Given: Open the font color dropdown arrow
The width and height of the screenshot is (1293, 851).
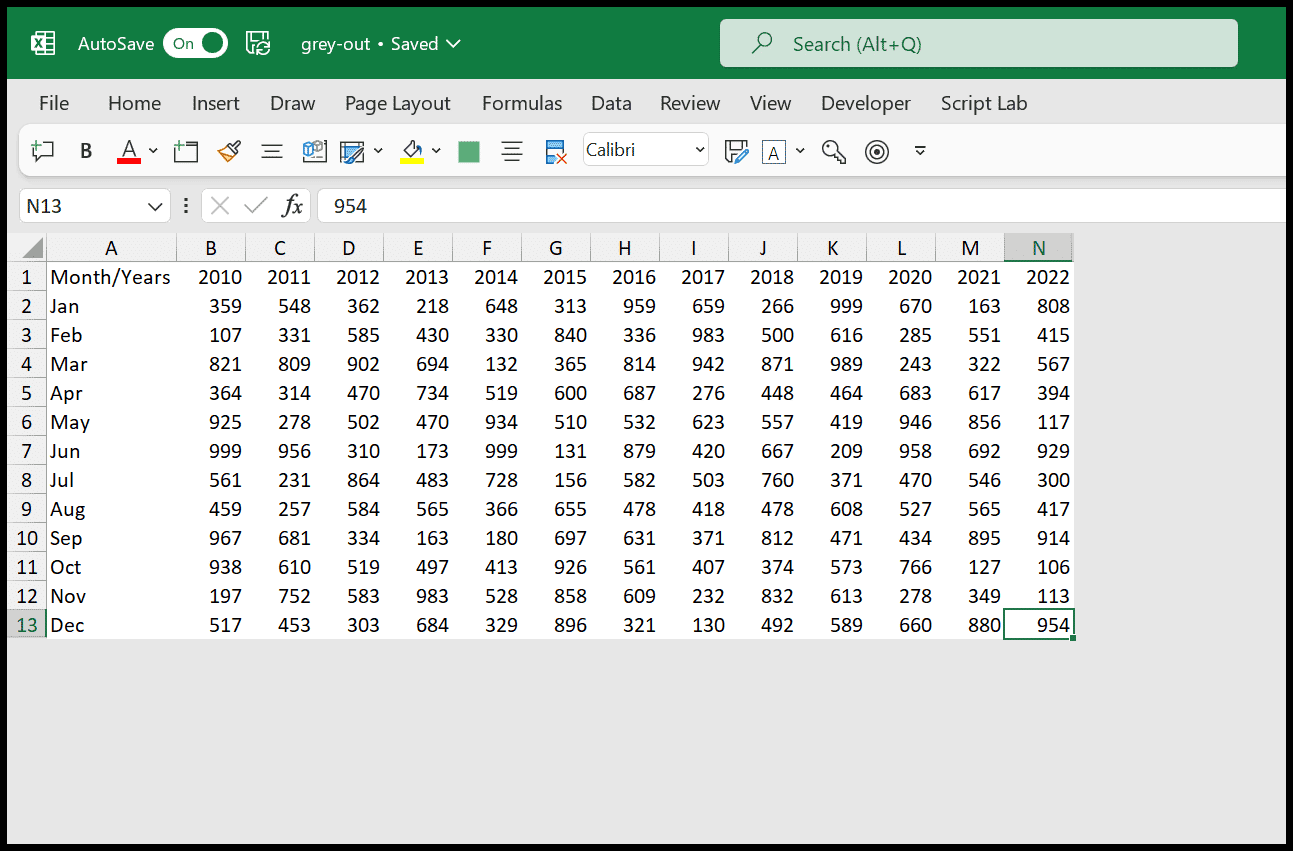Looking at the screenshot, I should 153,151.
